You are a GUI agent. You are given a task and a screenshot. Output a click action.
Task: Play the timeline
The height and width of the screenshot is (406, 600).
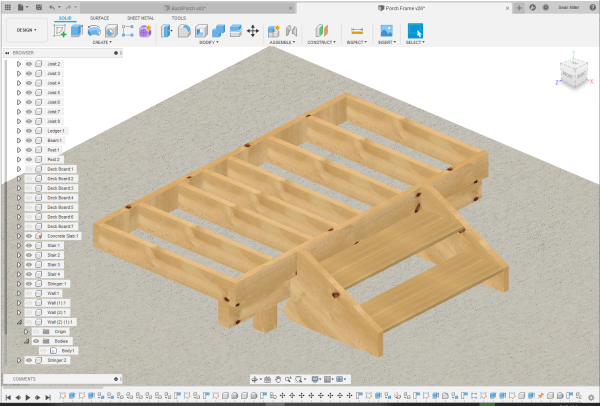tap(28, 398)
